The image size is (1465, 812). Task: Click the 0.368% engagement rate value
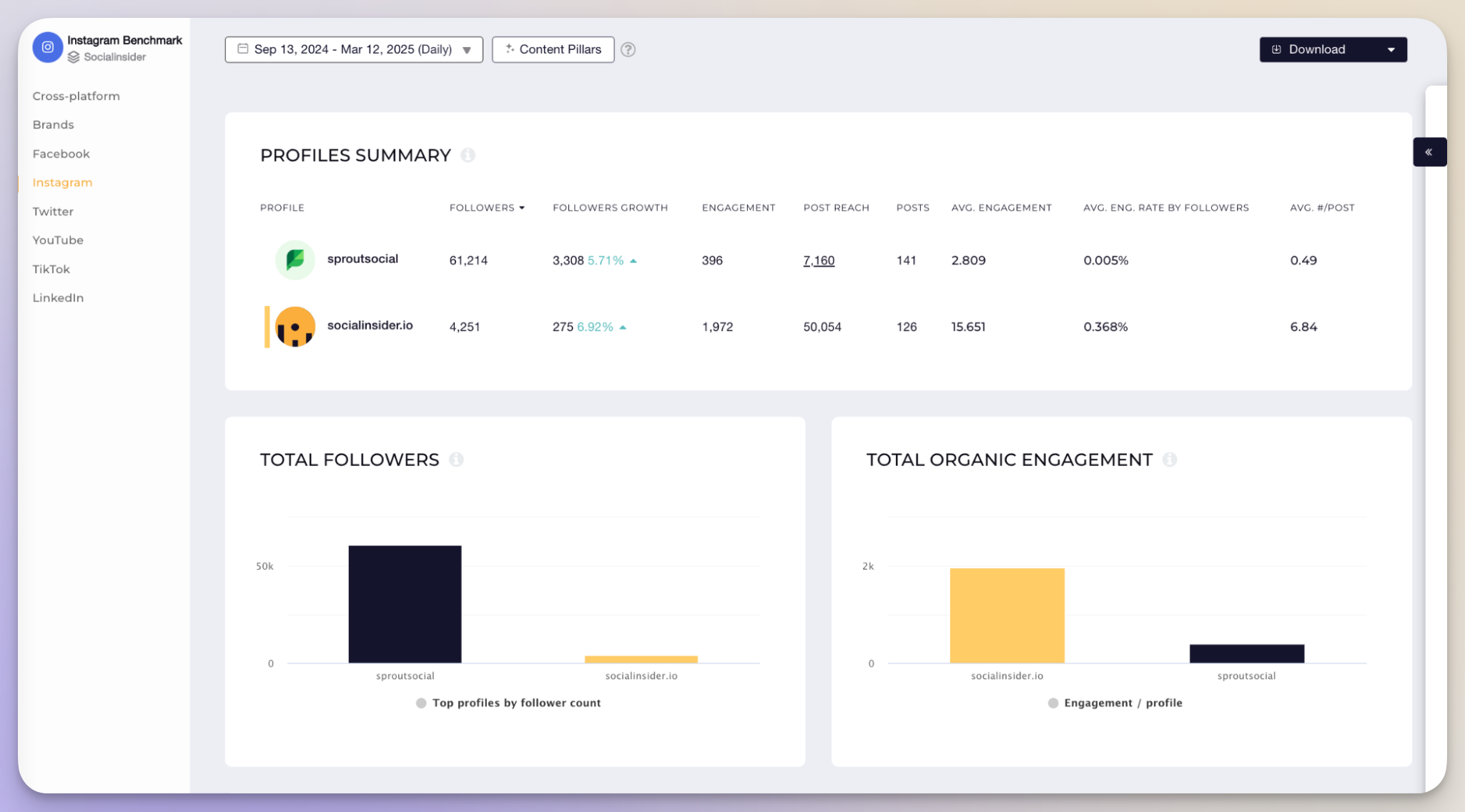point(1105,327)
